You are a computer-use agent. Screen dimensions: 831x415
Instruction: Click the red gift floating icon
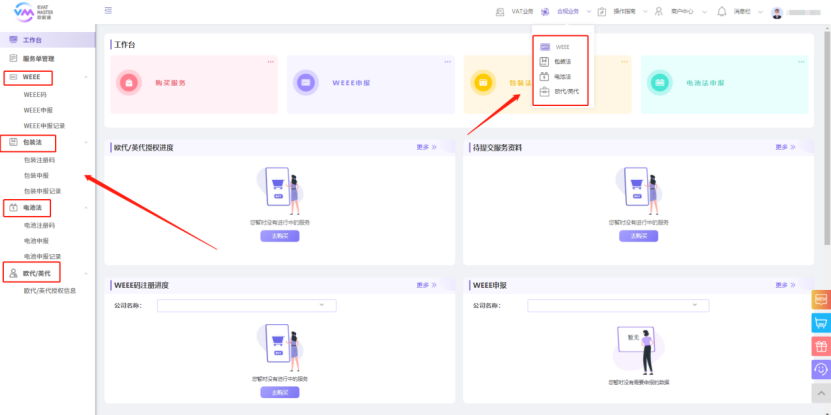point(821,346)
